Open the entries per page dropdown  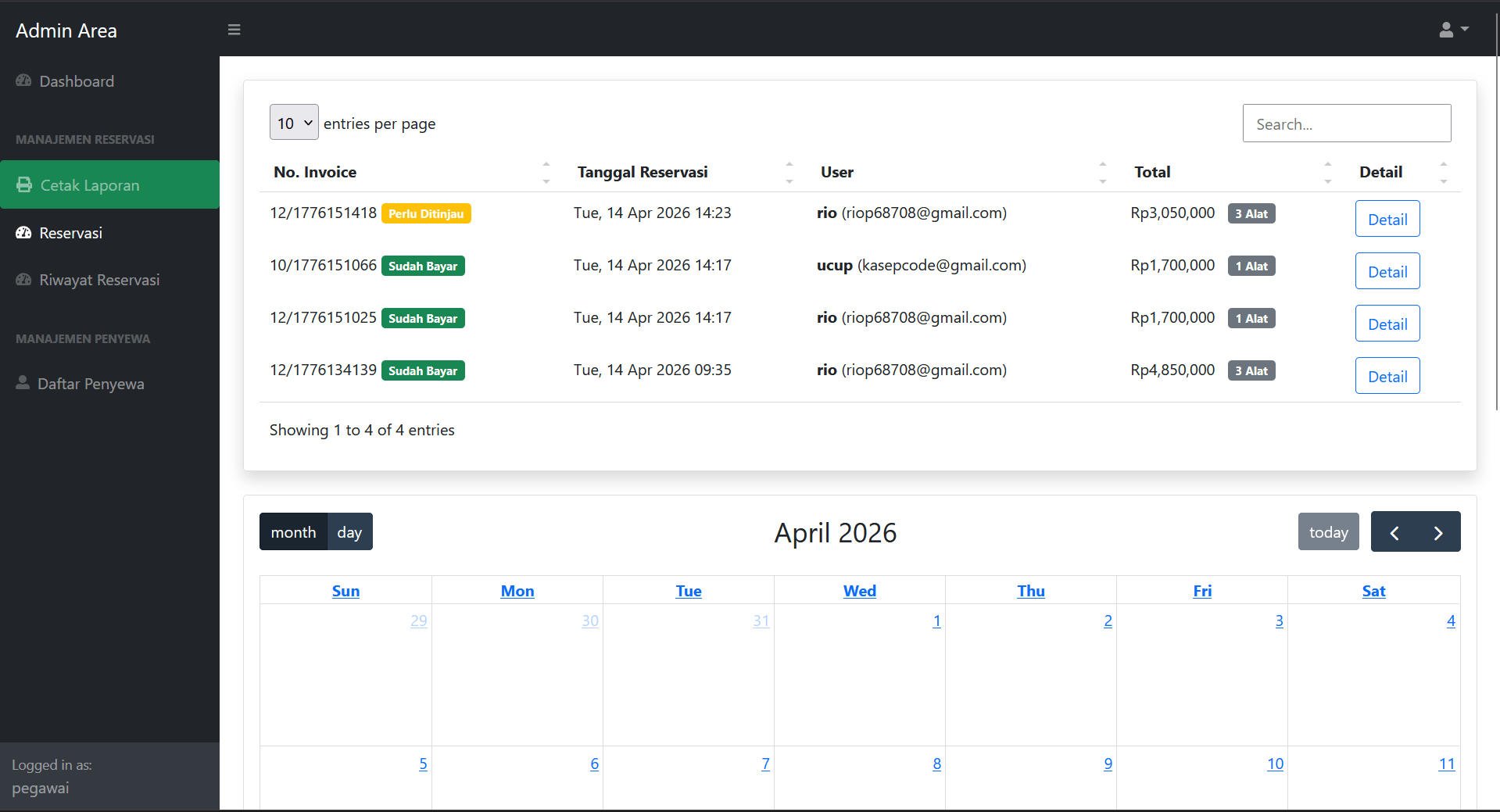pos(294,123)
